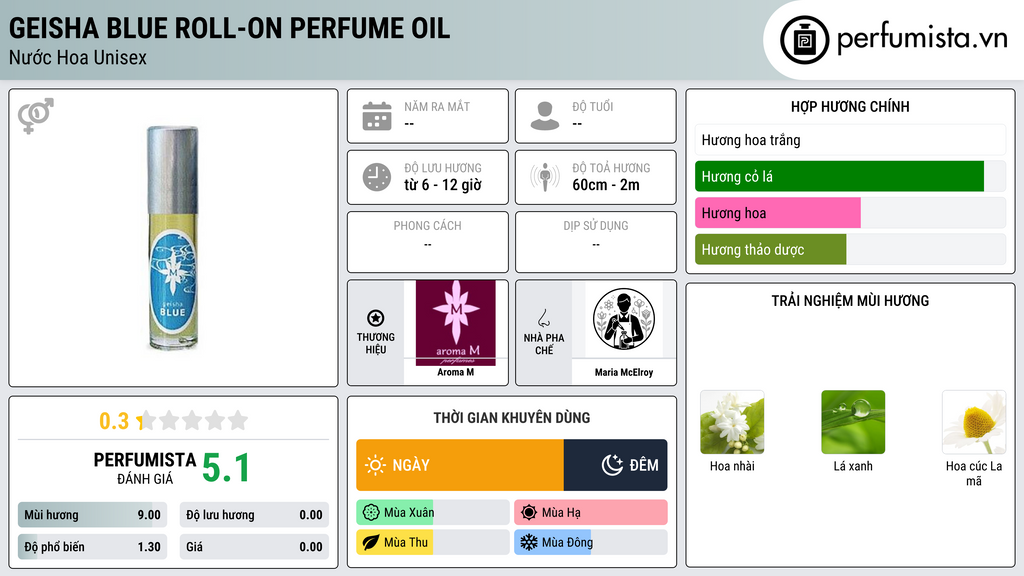1024x576 pixels.
Task: Click the moon icon in the Đêm bar
Action: tap(612, 465)
